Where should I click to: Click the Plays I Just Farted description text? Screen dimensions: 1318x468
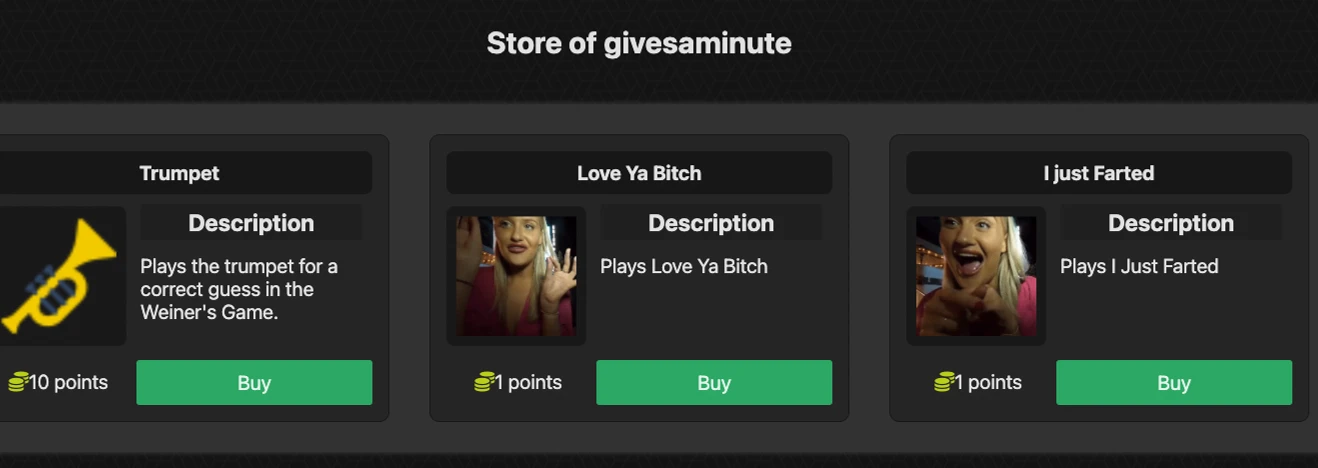[x=1139, y=266]
